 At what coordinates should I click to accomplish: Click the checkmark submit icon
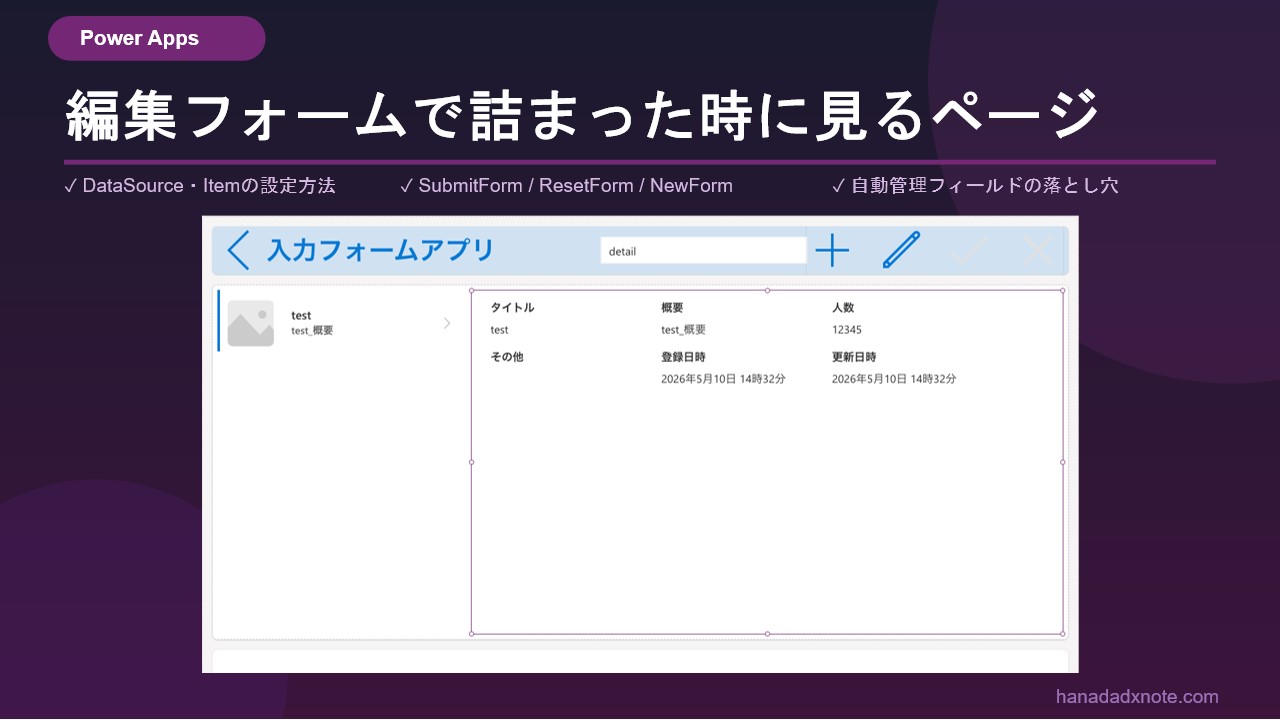click(x=970, y=251)
